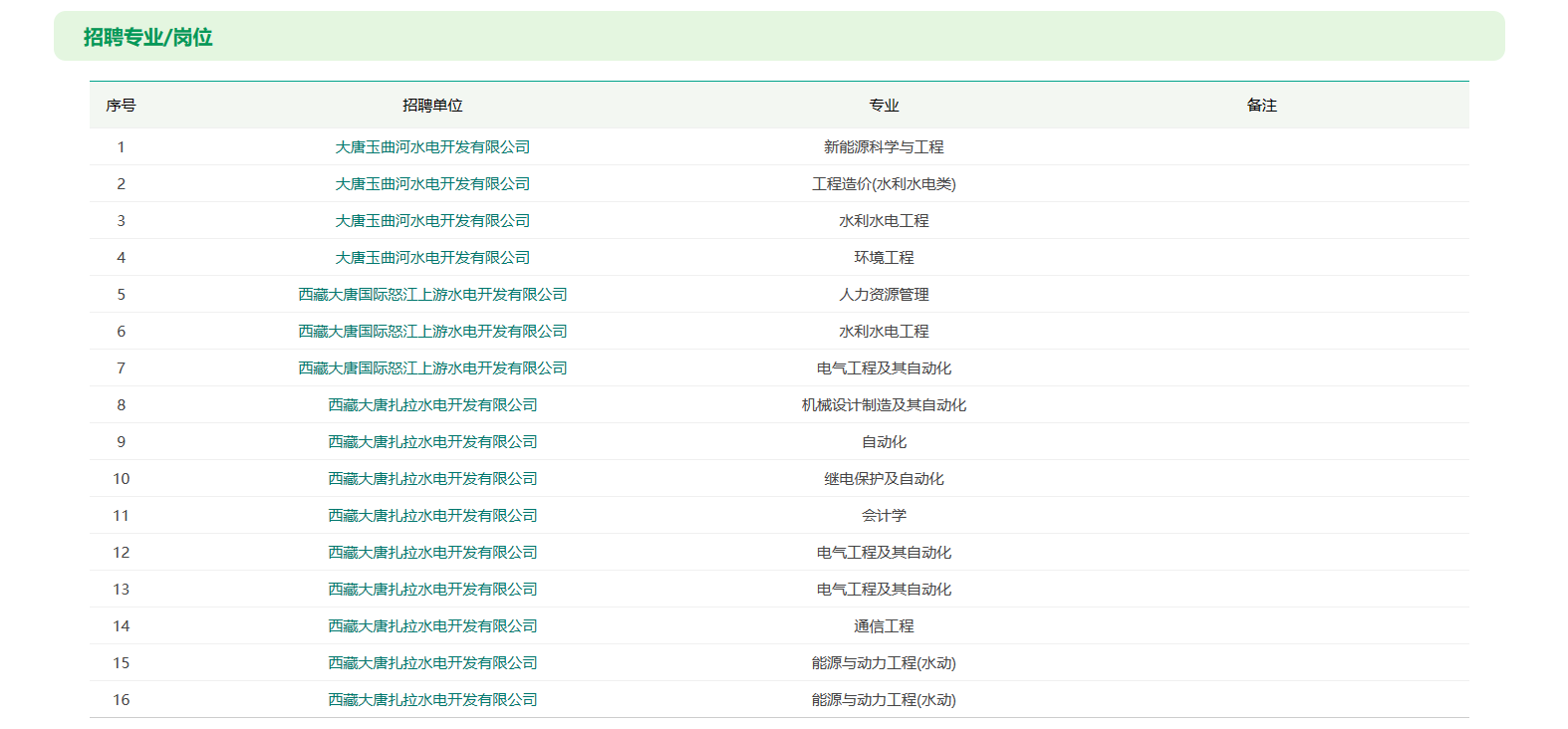Click the 人力资源管理 major cell

pyautogui.click(x=884, y=295)
